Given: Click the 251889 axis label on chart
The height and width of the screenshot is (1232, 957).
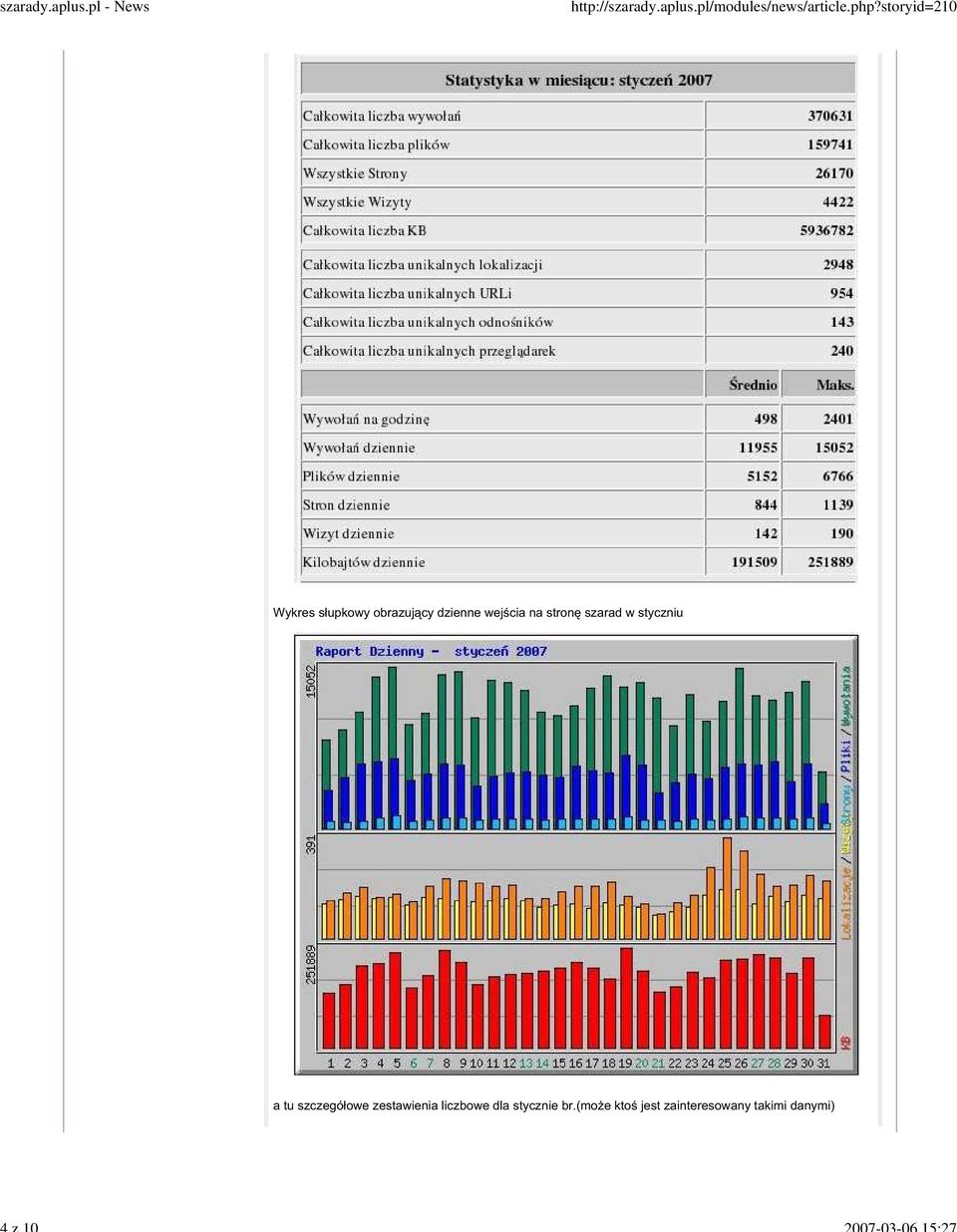Looking at the screenshot, I should [x=310, y=965].
